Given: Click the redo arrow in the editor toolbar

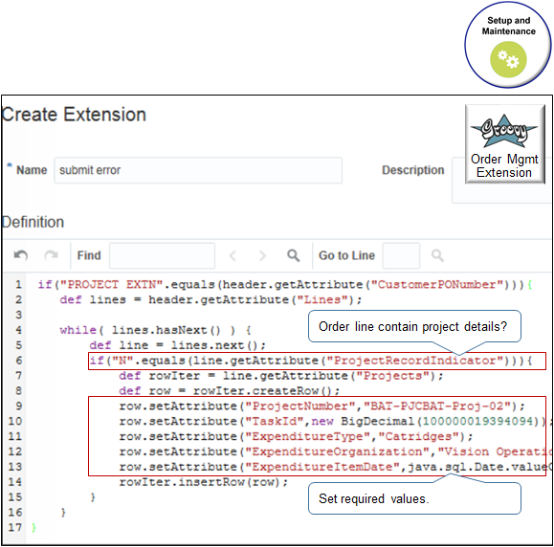Looking at the screenshot, I should tap(51, 255).
